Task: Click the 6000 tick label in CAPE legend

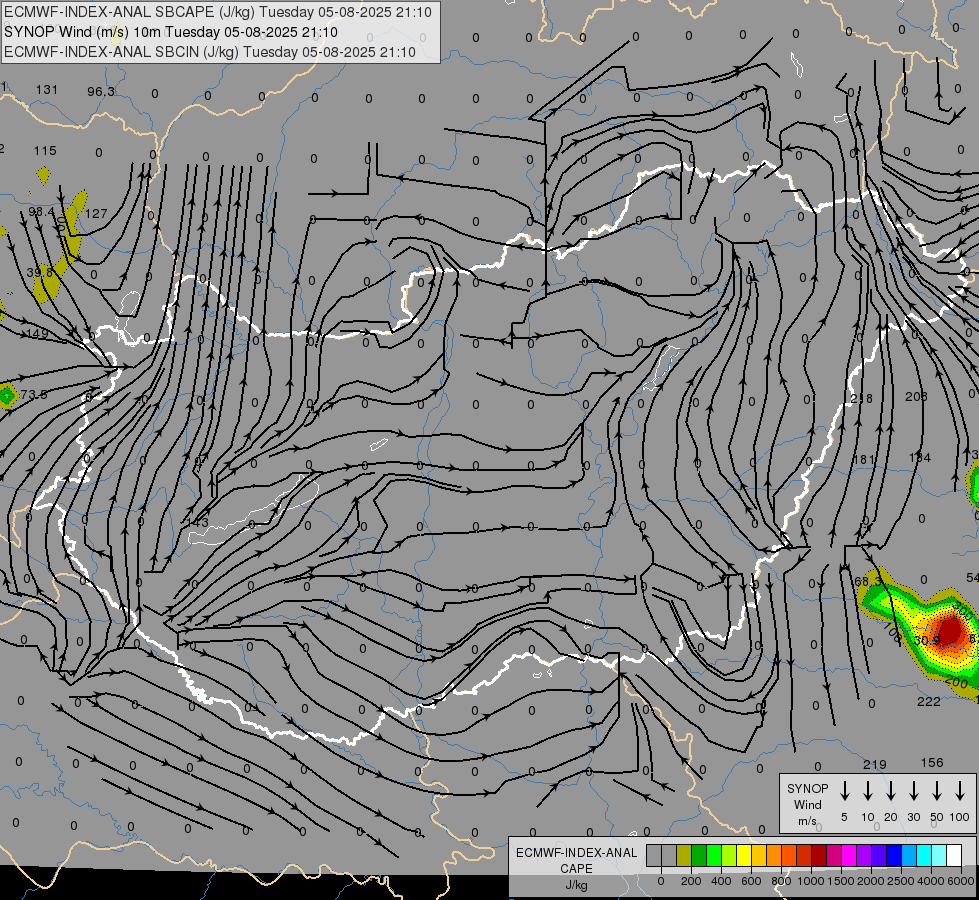Action: [x=961, y=881]
